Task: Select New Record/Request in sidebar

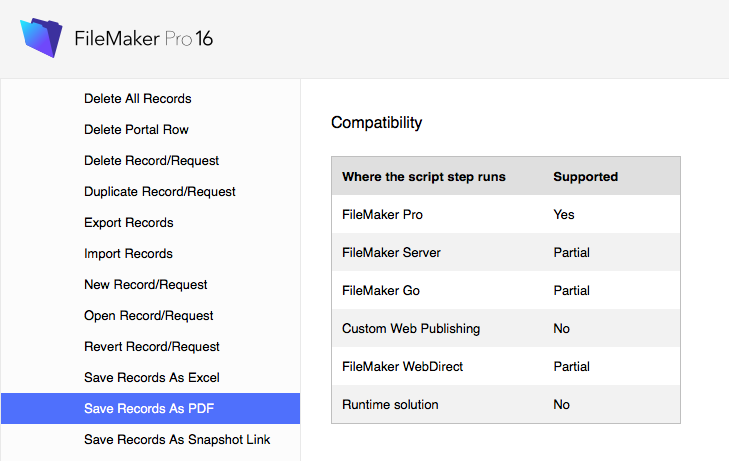Action: point(146,284)
